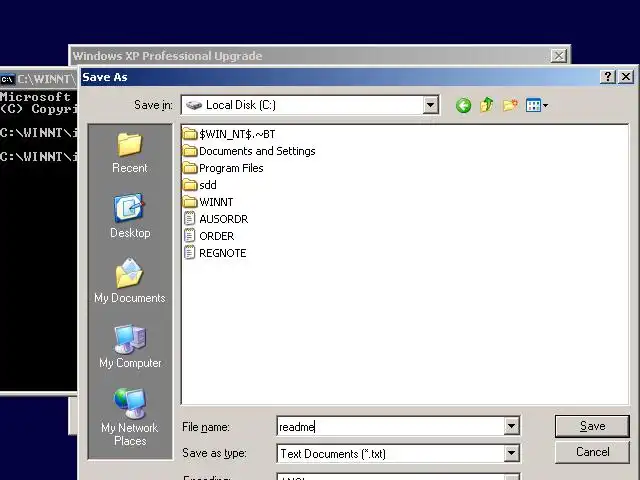Click the green Back navigation arrow icon
Viewport: 640px width, 480px height.
click(463, 106)
